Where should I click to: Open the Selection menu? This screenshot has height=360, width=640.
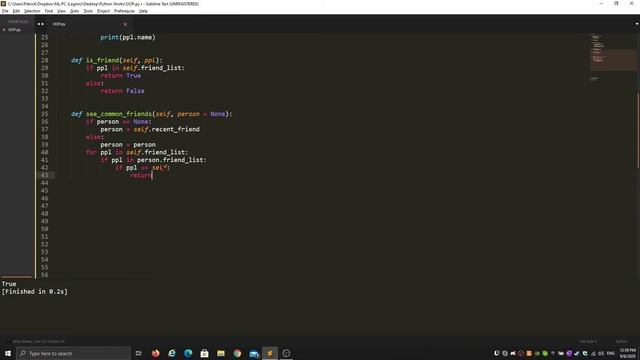(x=32, y=11)
